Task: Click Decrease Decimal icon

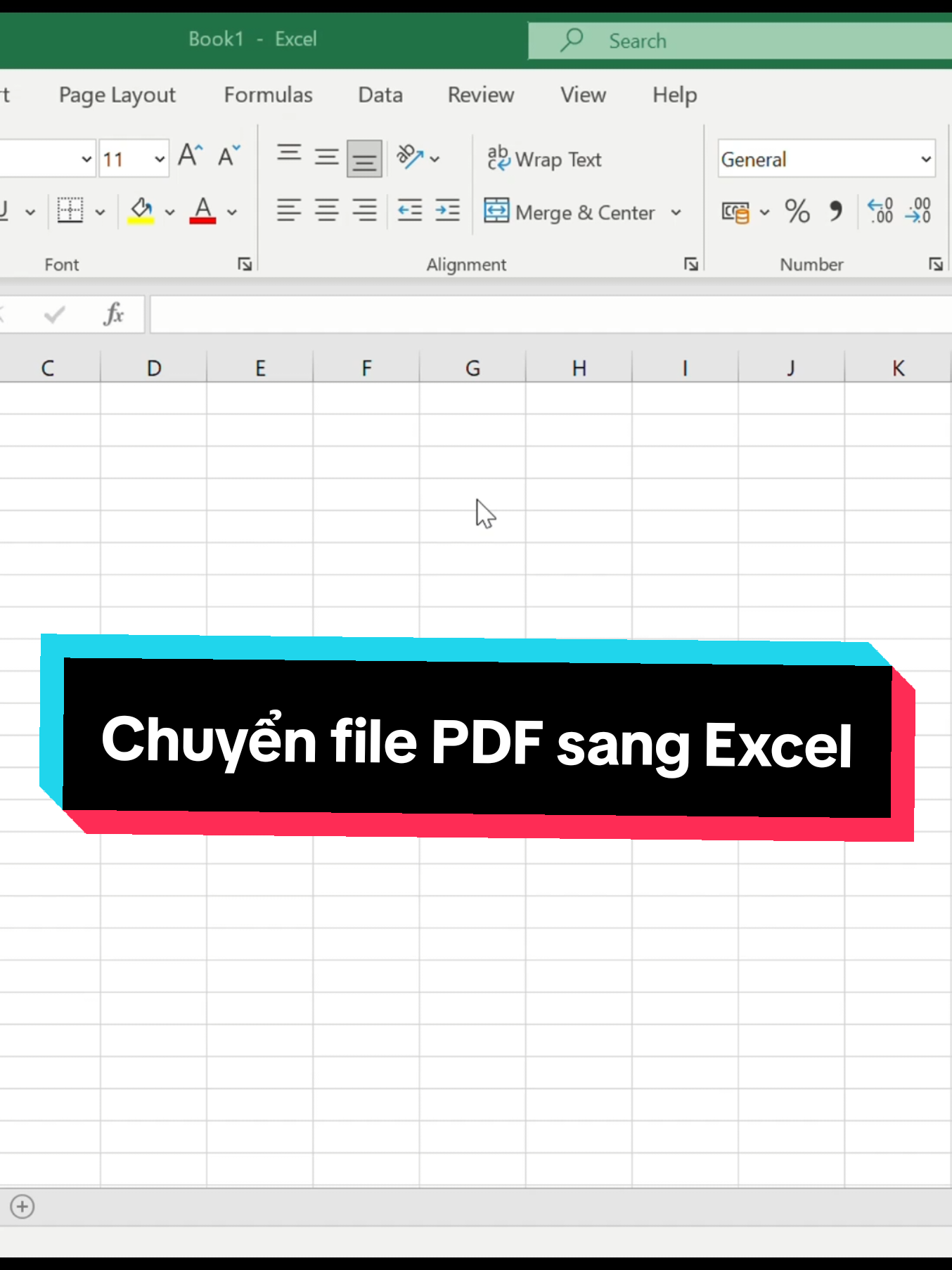Action: coord(918,211)
